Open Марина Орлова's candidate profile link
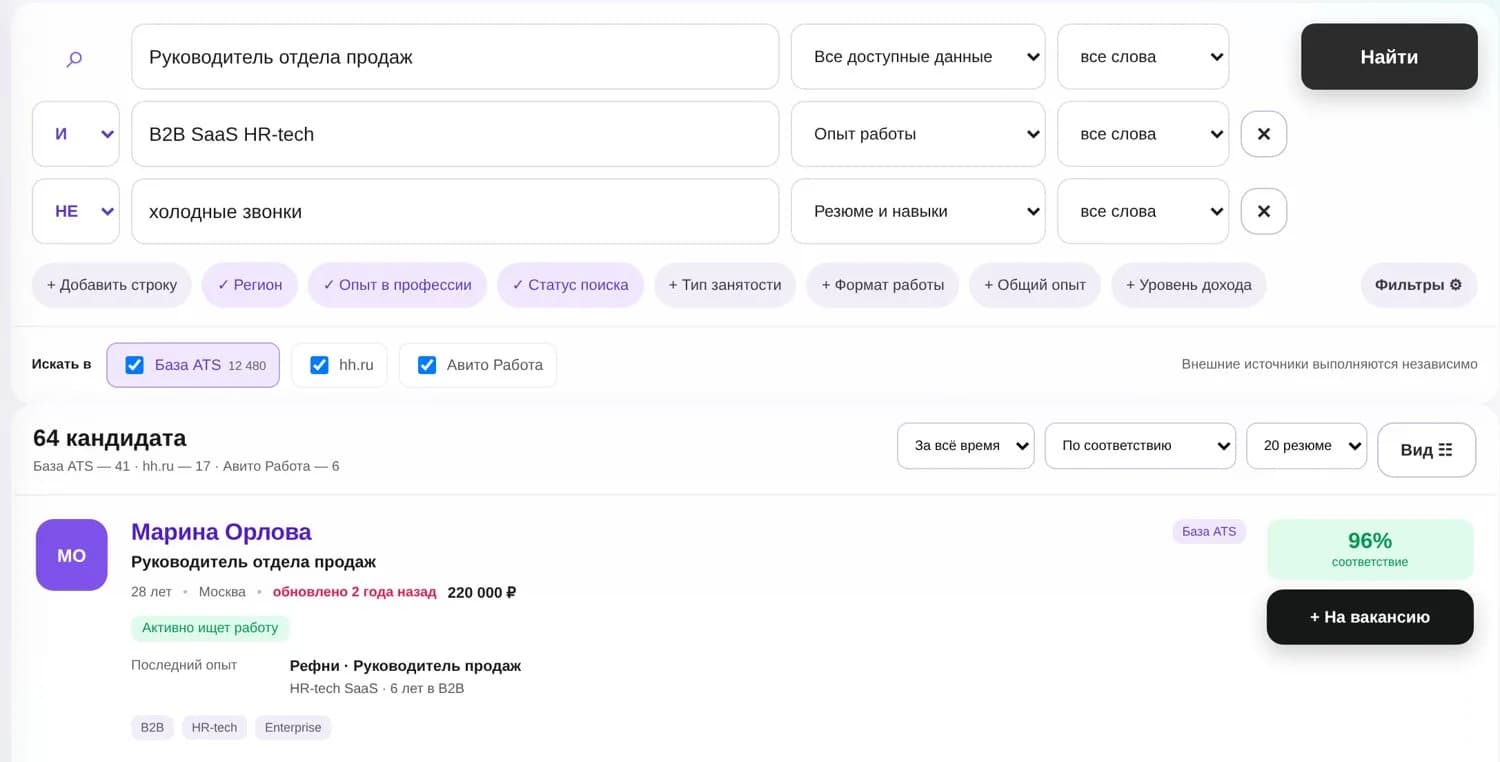The image size is (1500, 762). 221,532
